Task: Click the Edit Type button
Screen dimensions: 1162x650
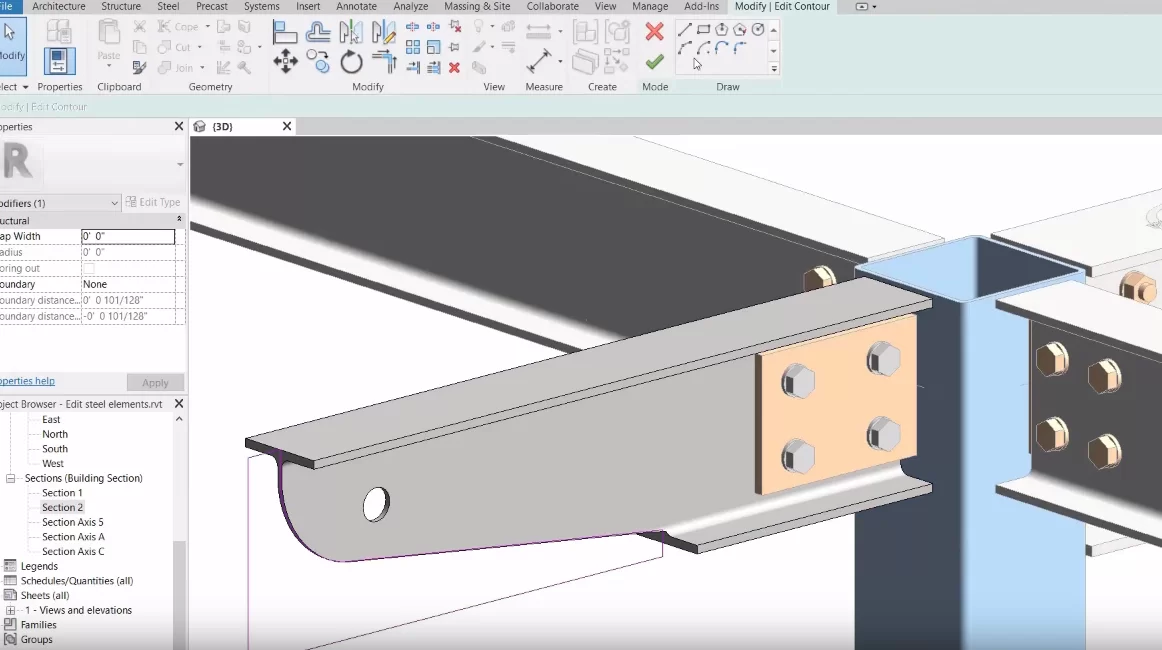Action: [x=153, y=203]
